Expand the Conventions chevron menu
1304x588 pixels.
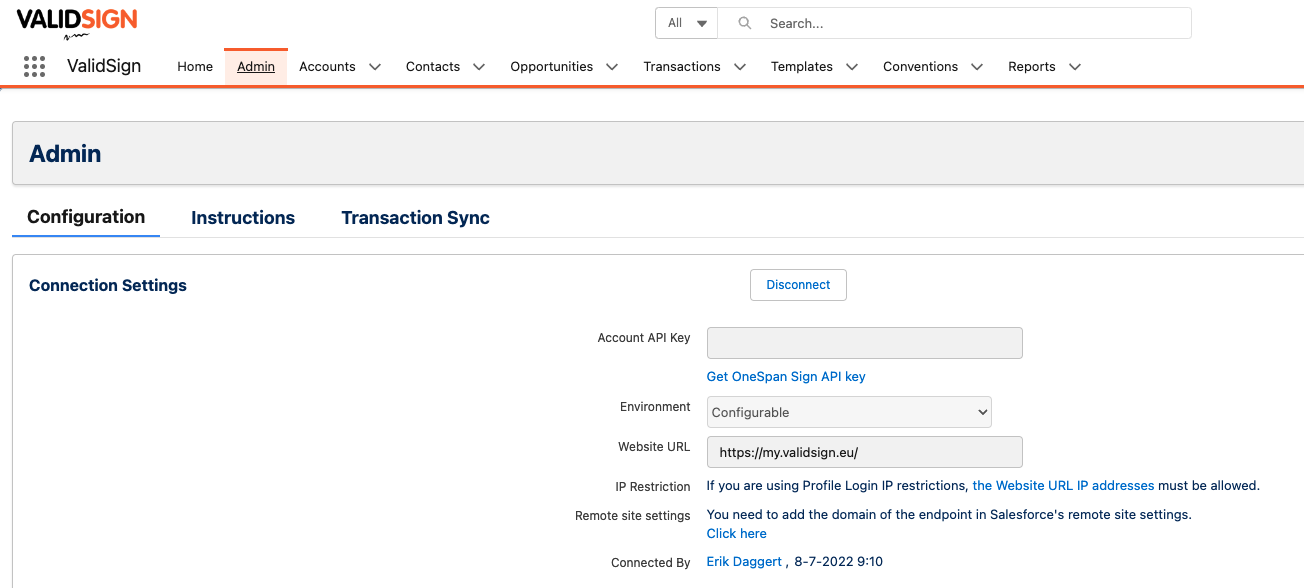tap(977, 67)
